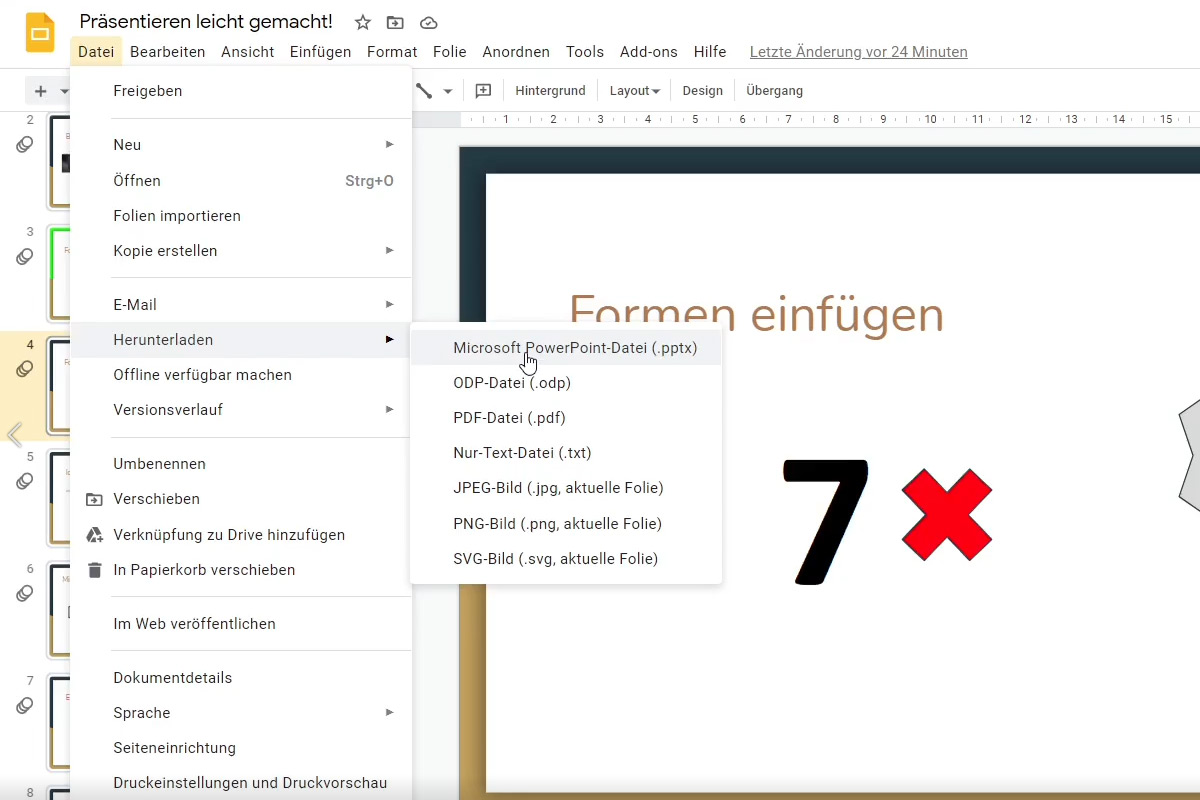Expand the Herunterladen submenu
This screenshot has width=1200, height=800.
[241, 340]
